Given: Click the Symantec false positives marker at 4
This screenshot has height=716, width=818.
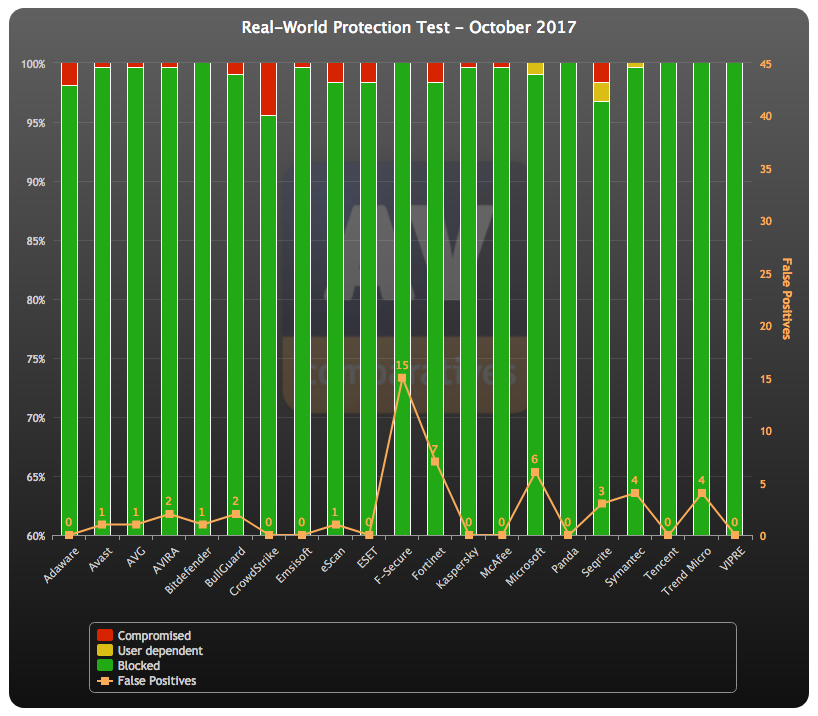Looking at the screenshot, I should click(635, 493).
